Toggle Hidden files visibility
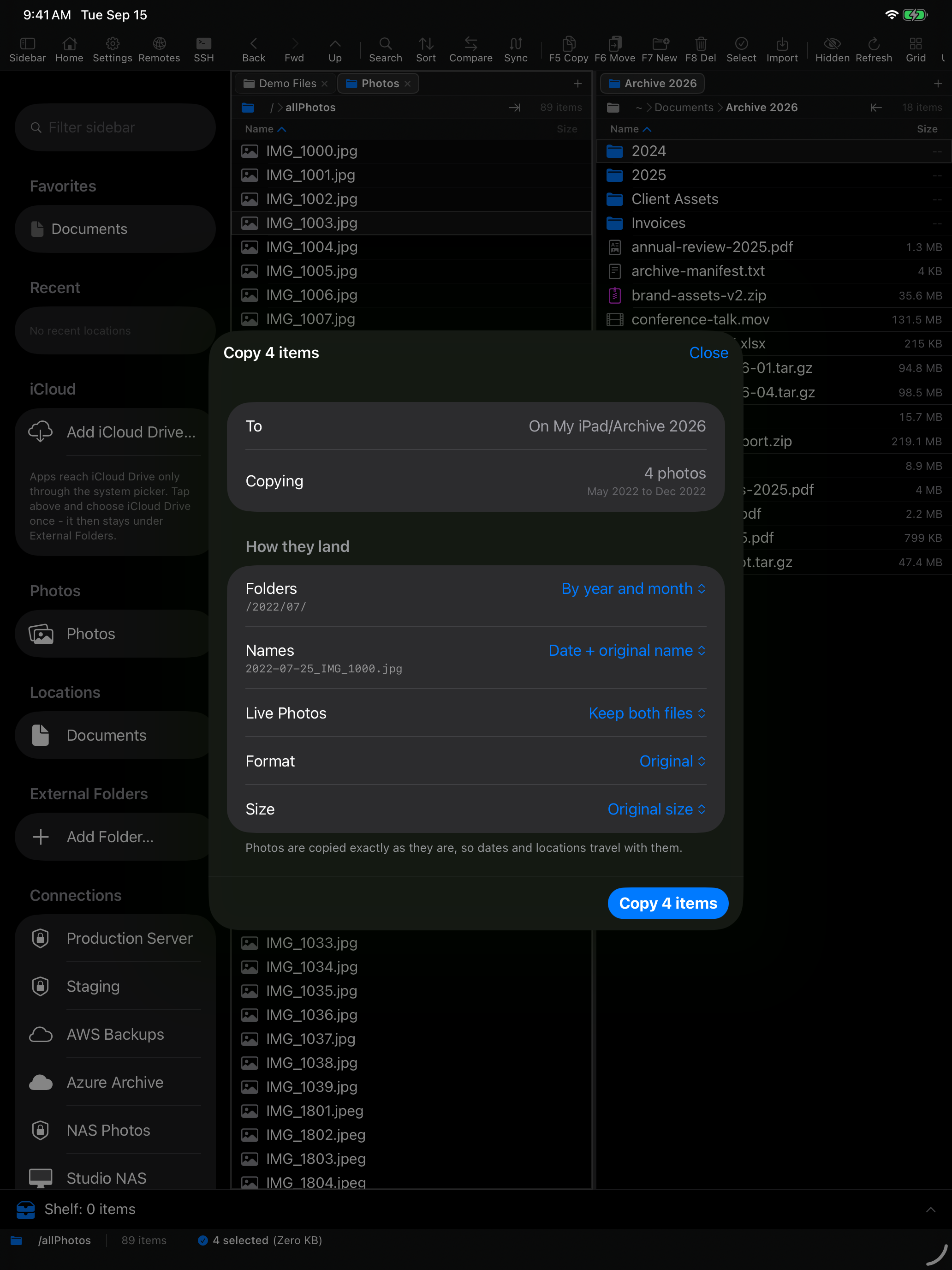The height and width of the screenshot is (1270, 952). (x=832, y=50)
